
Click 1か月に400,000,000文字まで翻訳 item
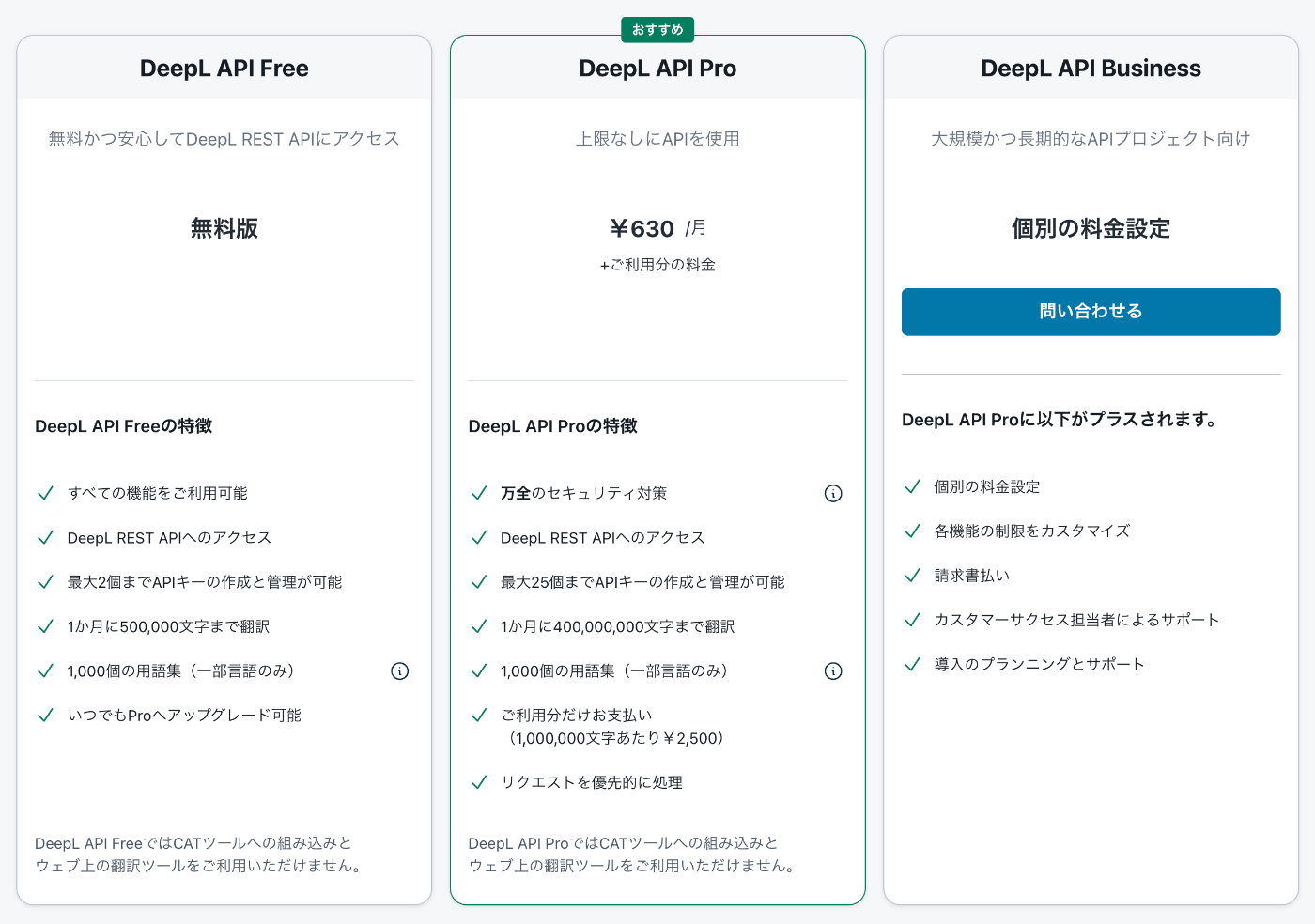[x=617, y=626]
